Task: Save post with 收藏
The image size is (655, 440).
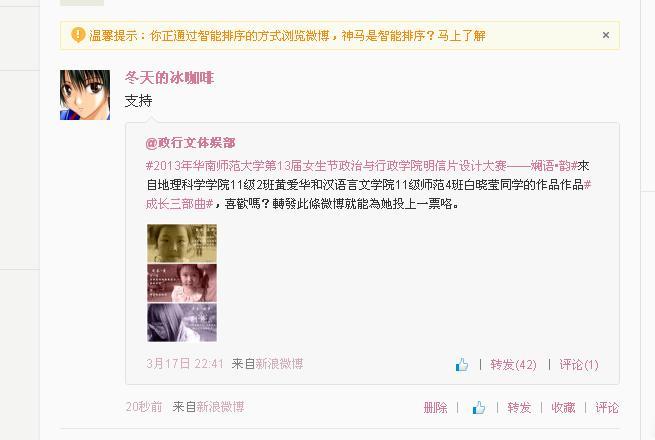Action: coord(563,407)
